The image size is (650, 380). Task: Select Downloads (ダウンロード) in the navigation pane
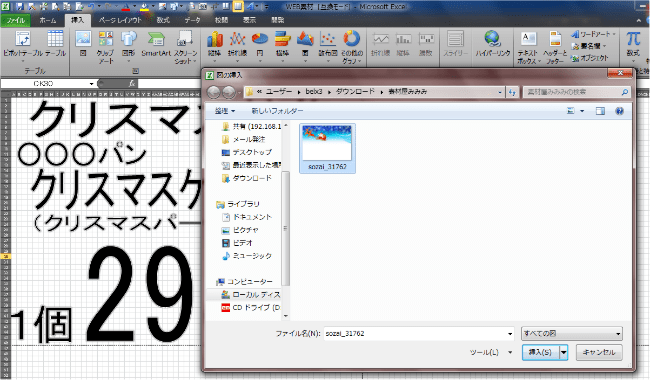pos(247,178)
